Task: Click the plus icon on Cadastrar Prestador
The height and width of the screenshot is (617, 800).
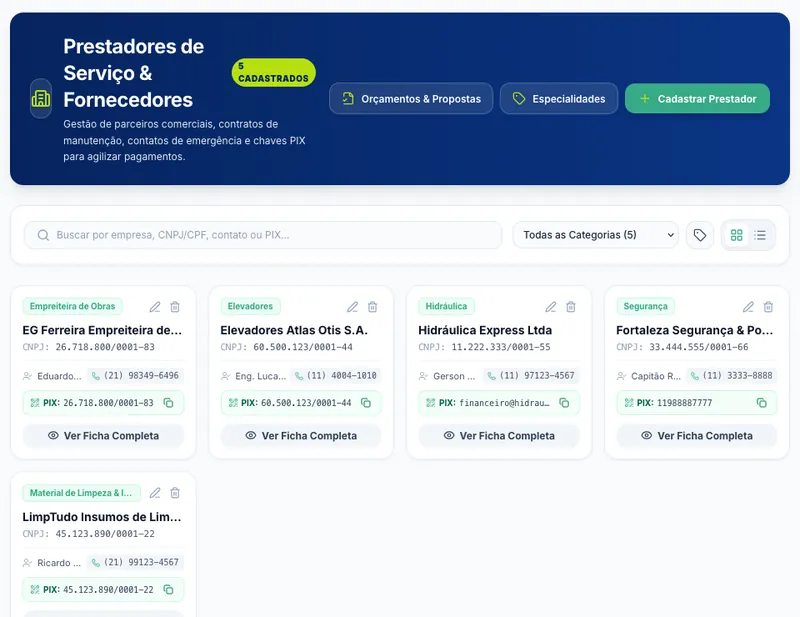Action: tap(645, 98)
